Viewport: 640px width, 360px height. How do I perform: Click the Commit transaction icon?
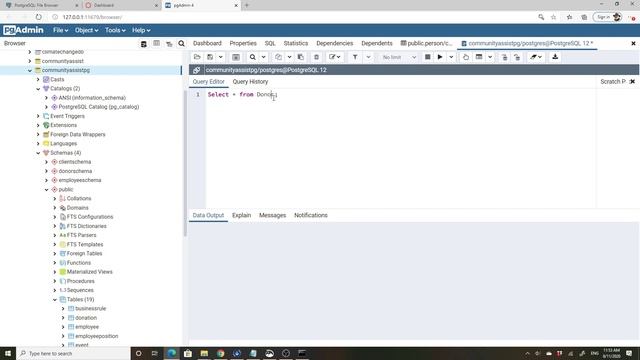[504, 57]
